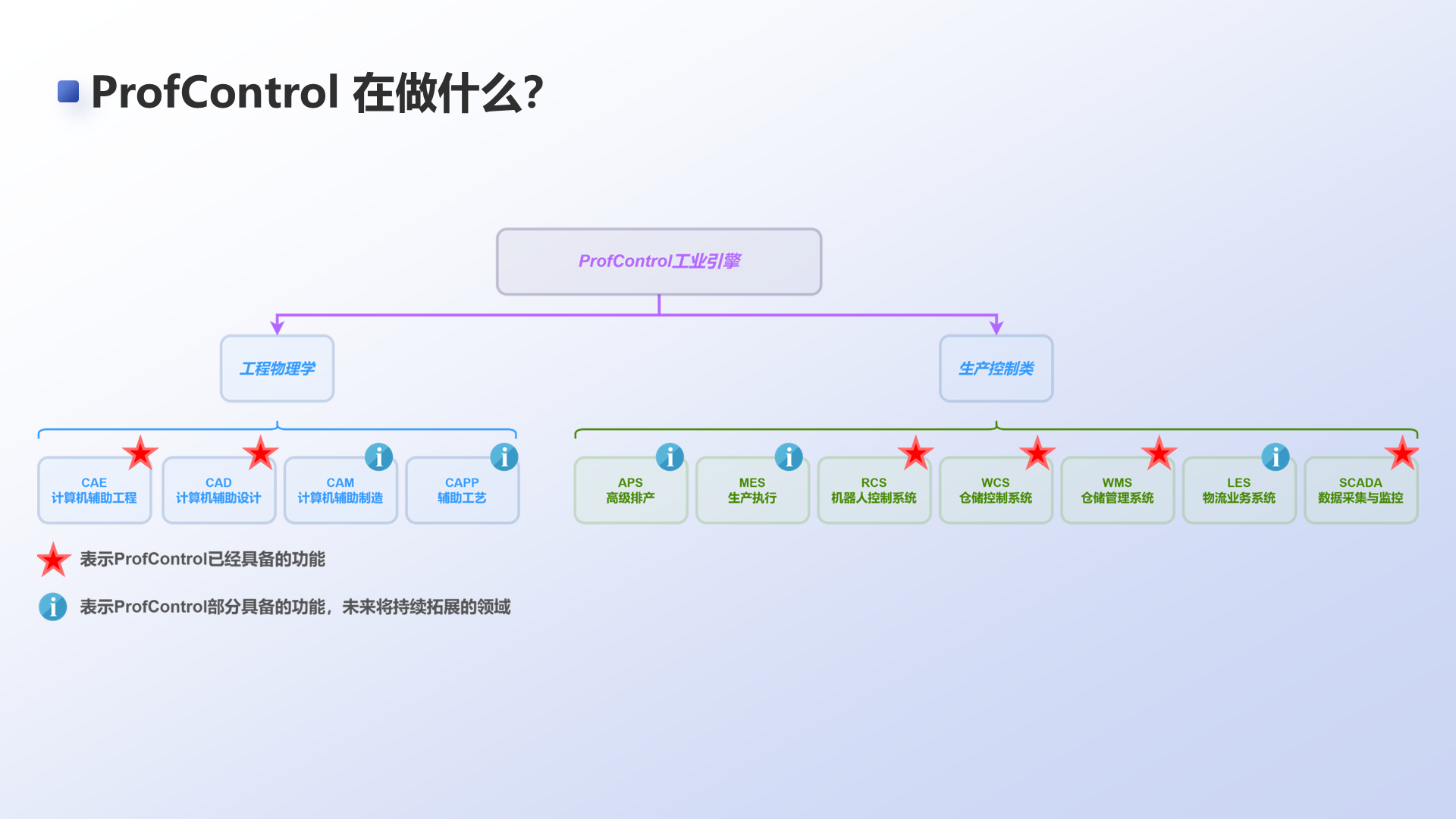Click the red star on RCS box
Viewport: 1456px width, 819px height.
click(915, 454)
